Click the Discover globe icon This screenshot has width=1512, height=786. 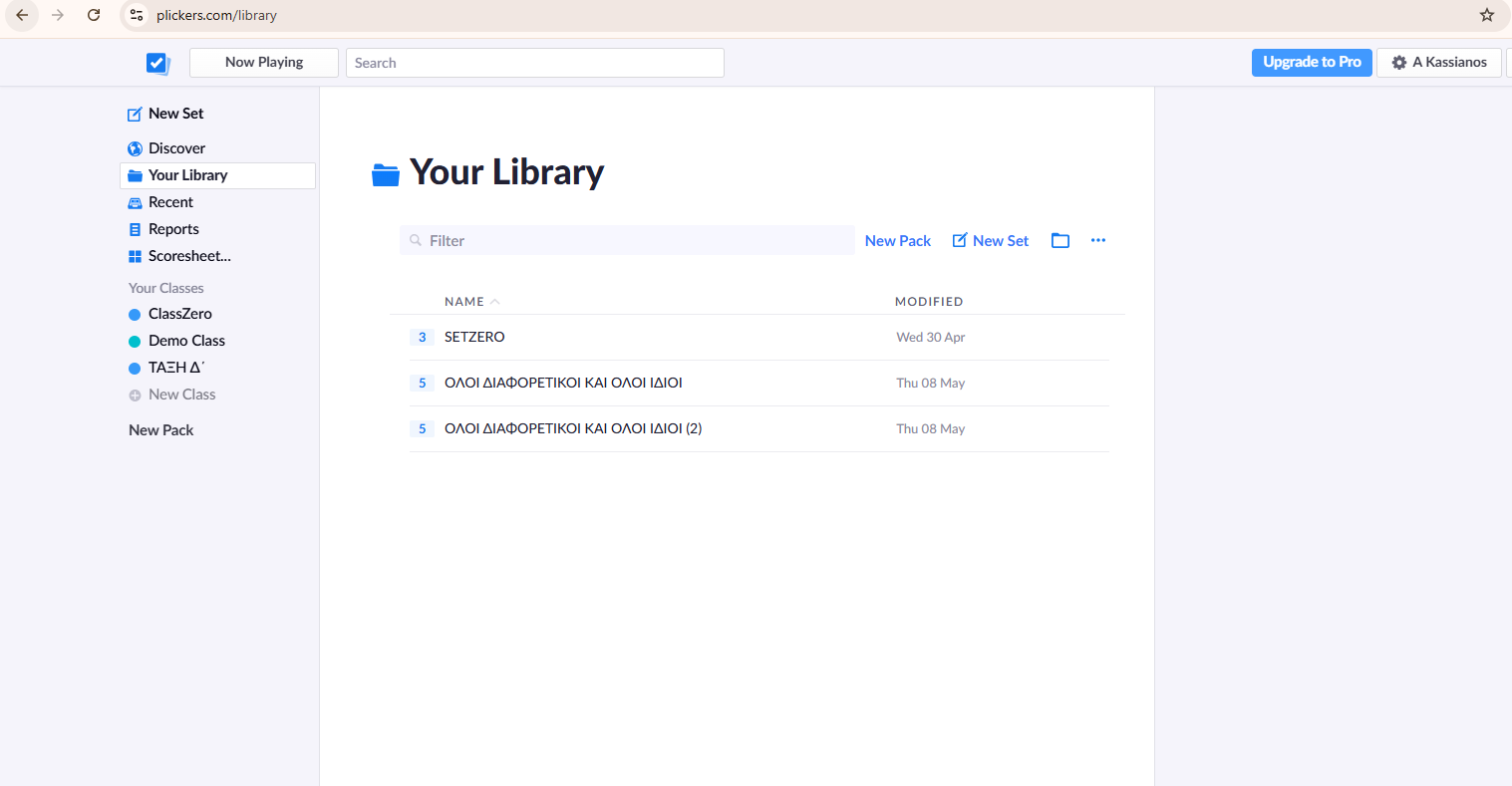pos(135,149)
